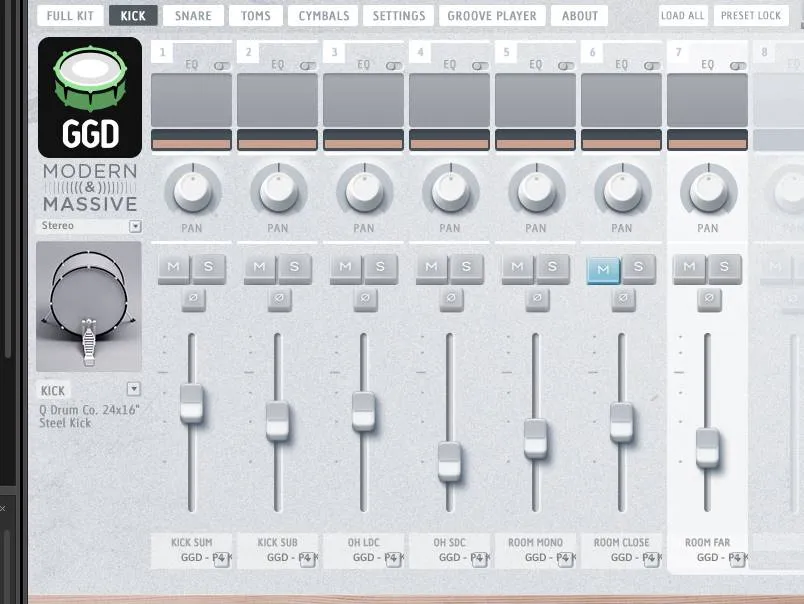The height and width of the screenshot is (604, 804).
Task: Click the OH SDC pan knob
Action: pyautogui.click(x=451, y=191)
